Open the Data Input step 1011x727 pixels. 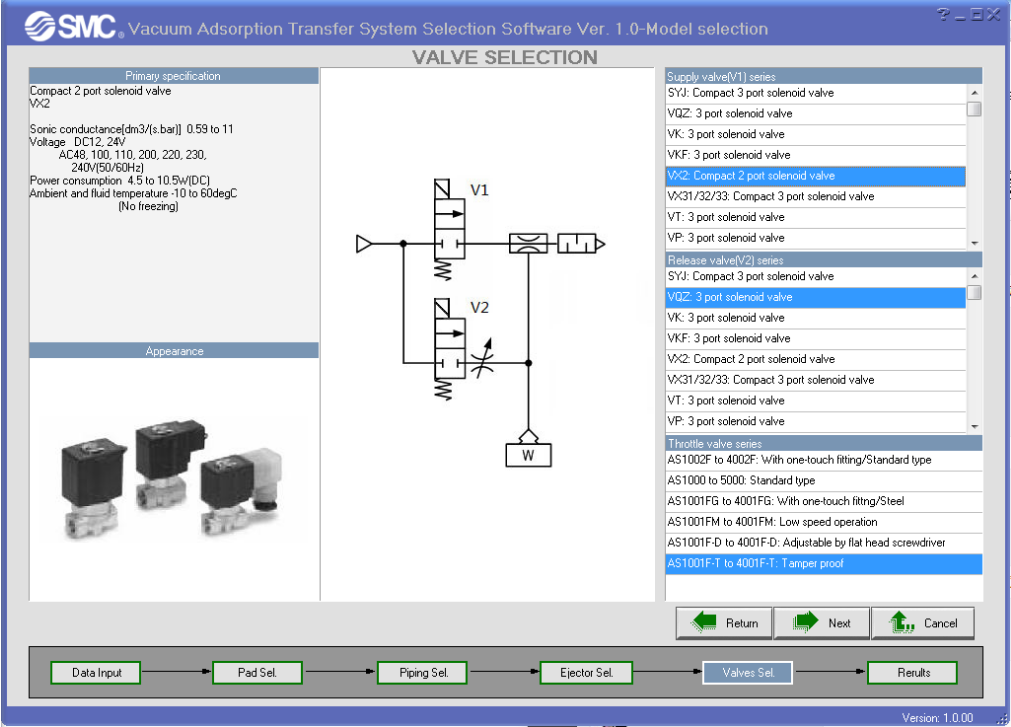96,673
